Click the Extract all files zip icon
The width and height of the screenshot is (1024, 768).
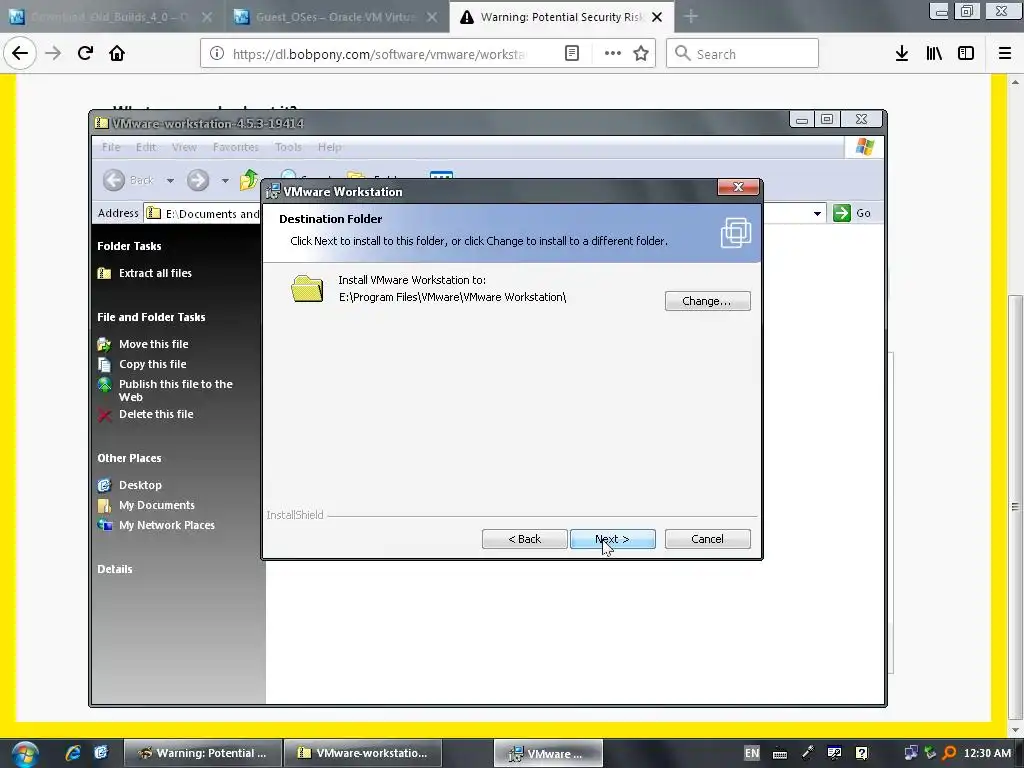point(104,273)
